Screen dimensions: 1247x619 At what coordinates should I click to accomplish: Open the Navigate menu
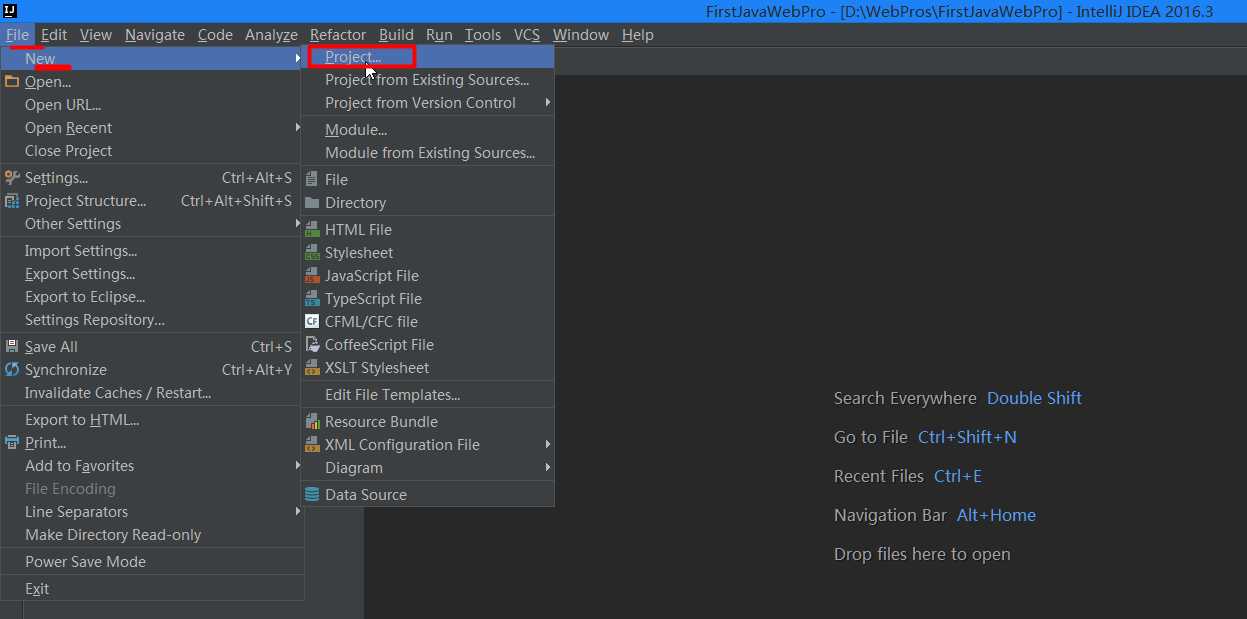click(x=155, y=34)
